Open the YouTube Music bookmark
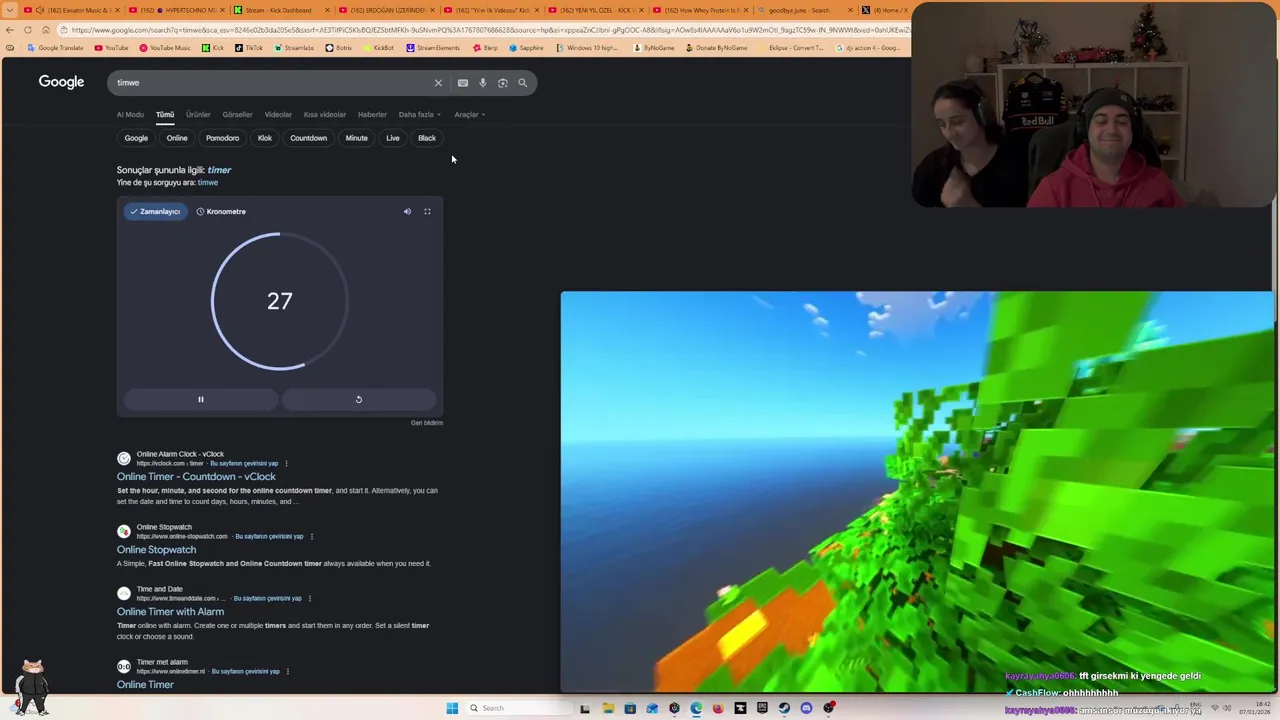This screenshot has width=1280, height=720. tap(165, 48)
